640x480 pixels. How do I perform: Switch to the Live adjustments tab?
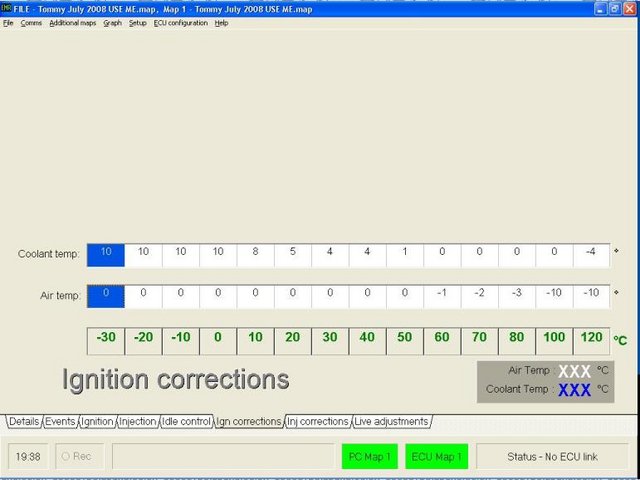[391, 421]
